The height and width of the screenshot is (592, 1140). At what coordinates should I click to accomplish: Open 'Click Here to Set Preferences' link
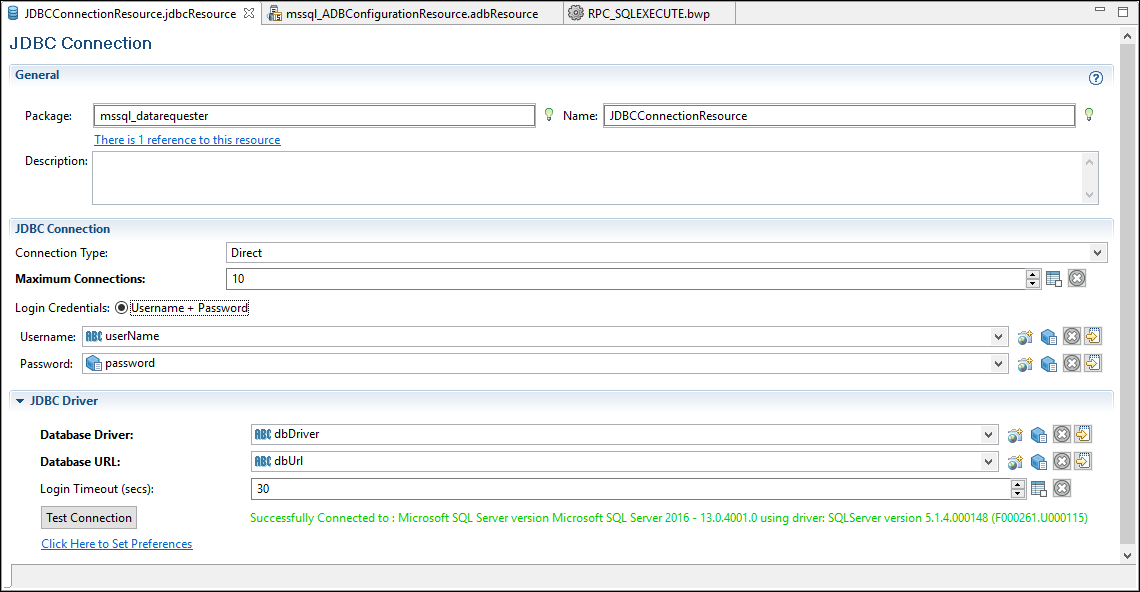116,544
